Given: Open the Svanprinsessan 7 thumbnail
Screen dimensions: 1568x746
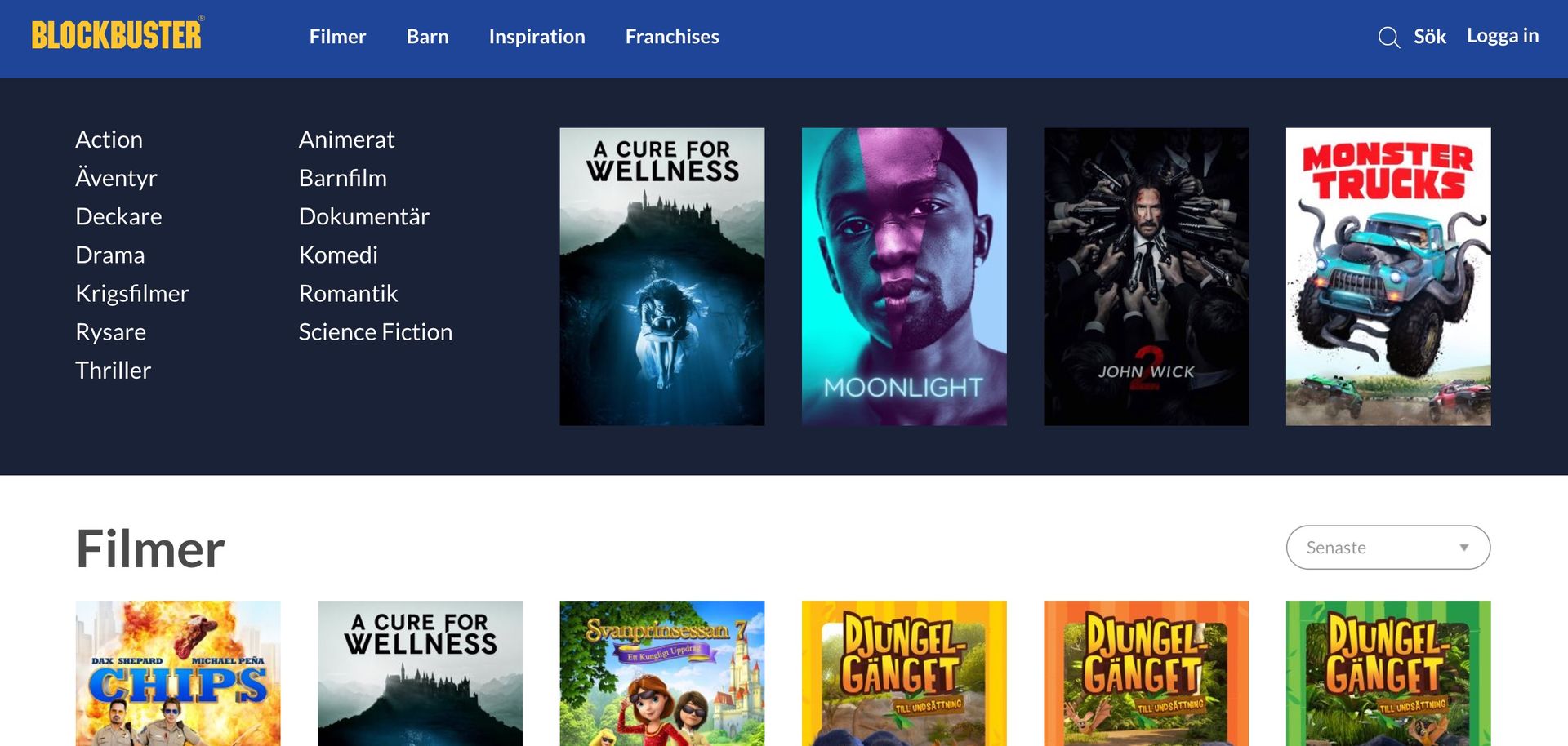Looking at the screenshot, I should (662, 673).
